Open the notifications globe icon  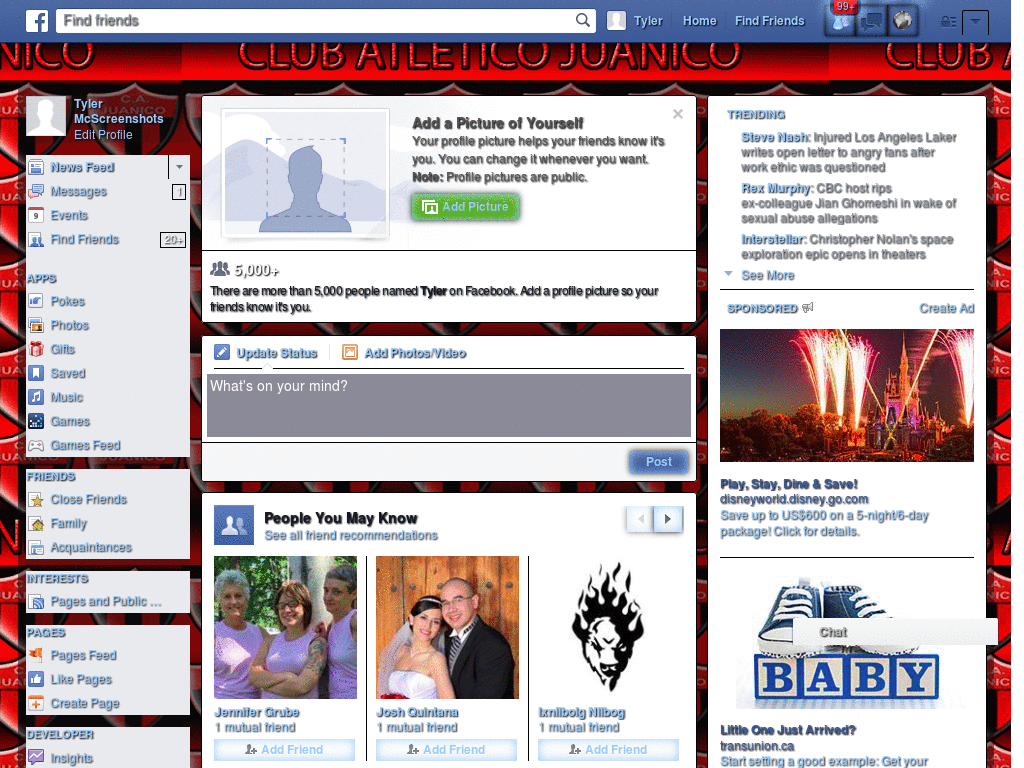click(903, 22)
